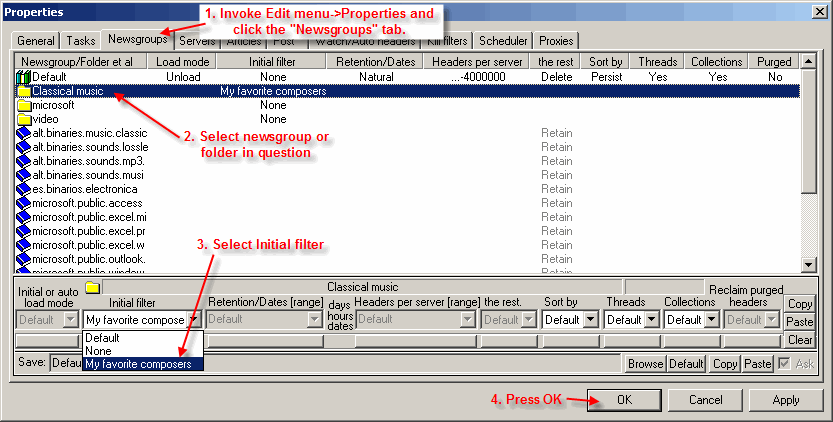This screenshot has height=422, width=833.
Task: Open the Proxies tab
Action: (556, 41)
